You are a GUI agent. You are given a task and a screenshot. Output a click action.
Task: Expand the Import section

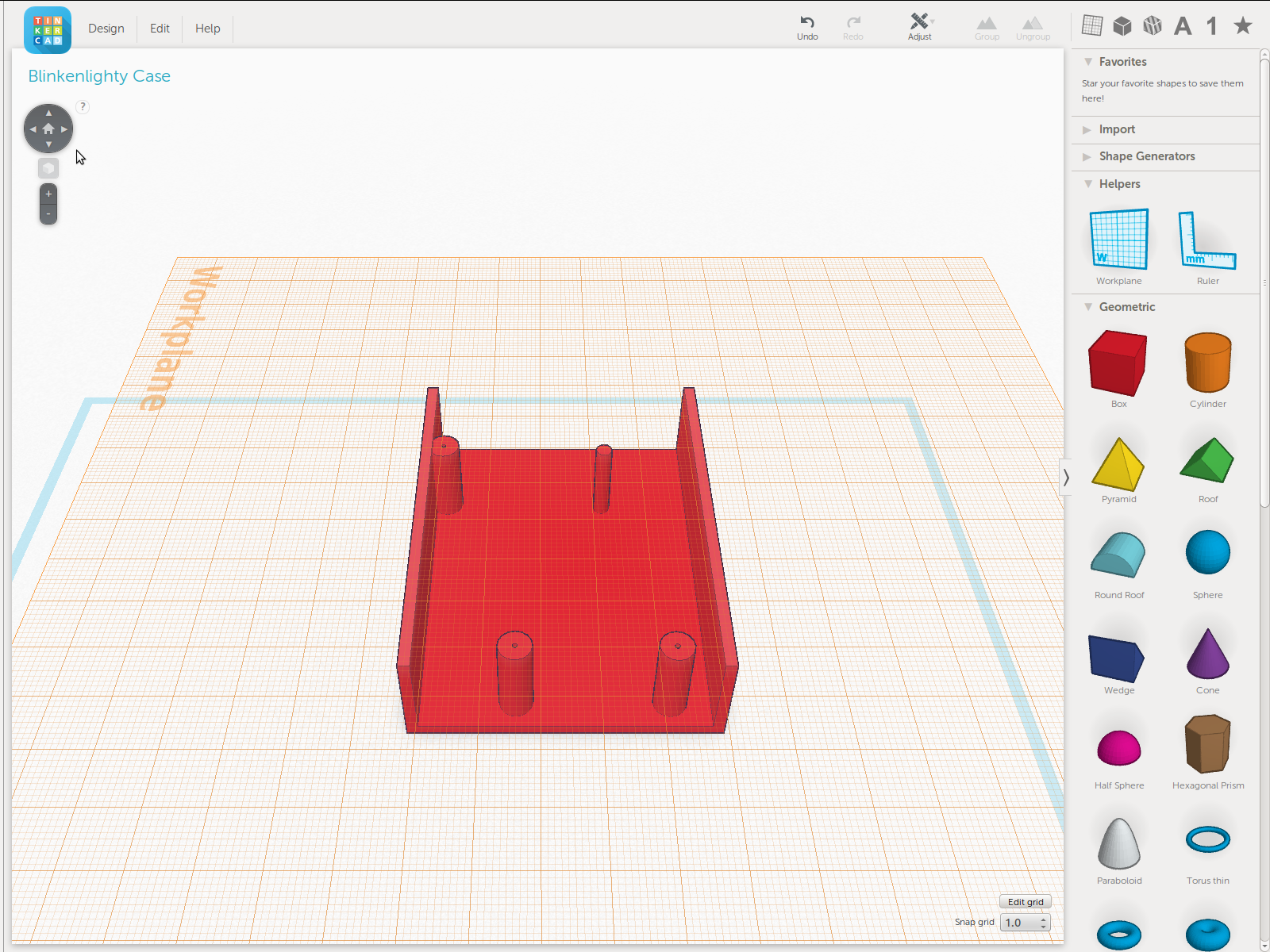pos(1116,129)
